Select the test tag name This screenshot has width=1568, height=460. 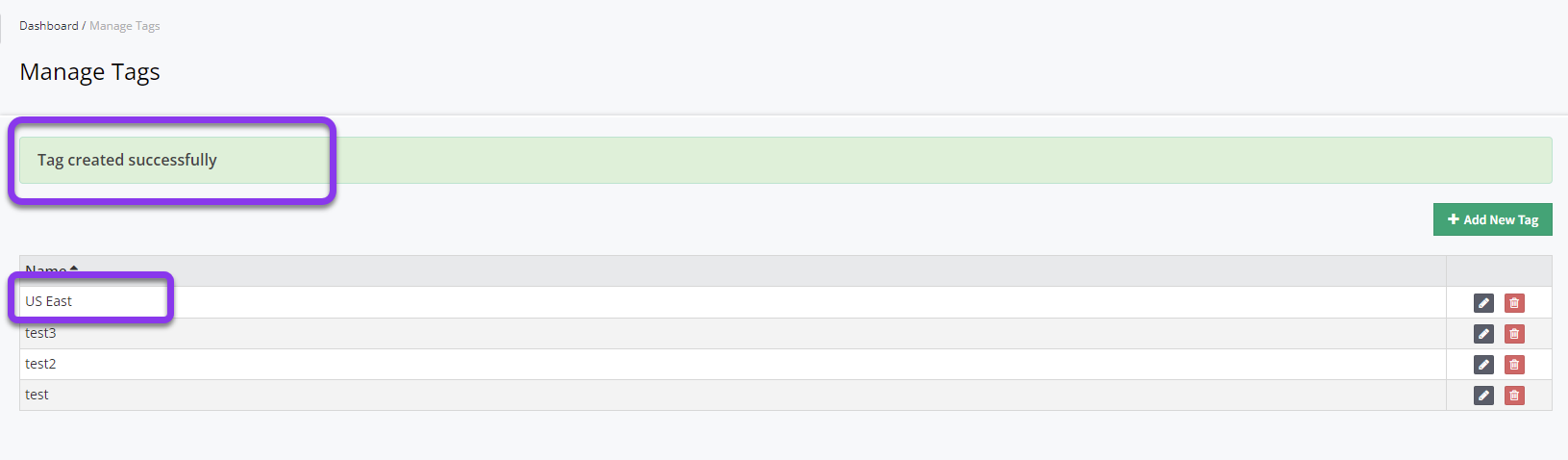[x=37, y=395]
